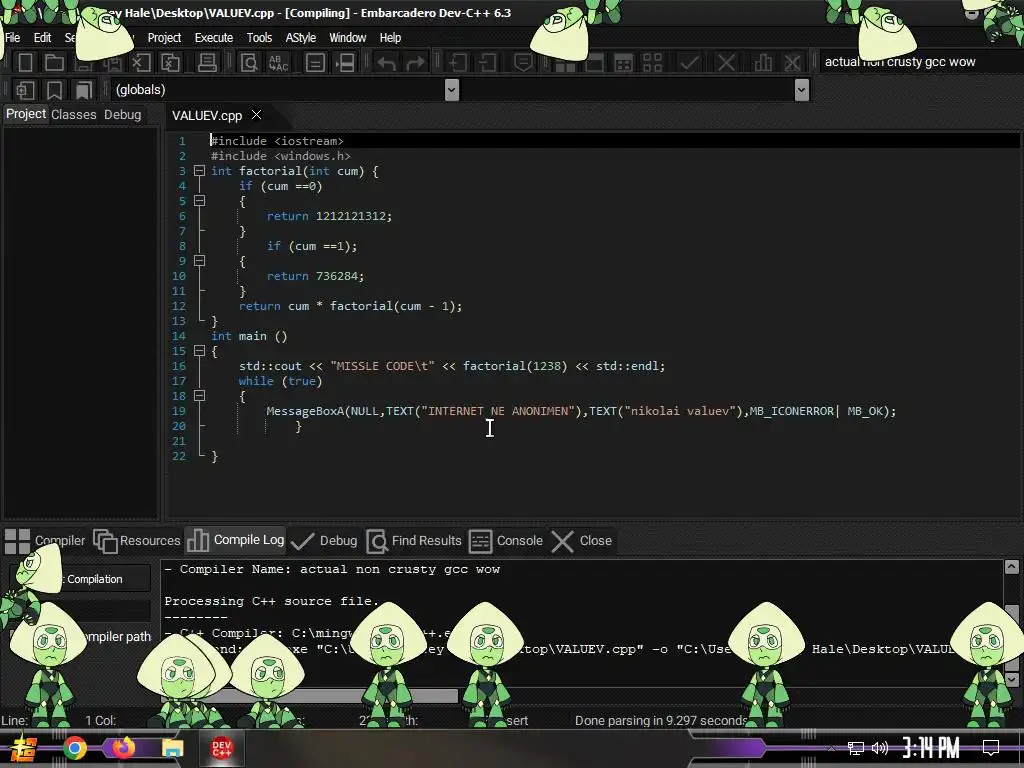Image resolution: width=1024 pixels, height=768 pixels.
Task: Click the Go to line icon
Action: point(315,63)
